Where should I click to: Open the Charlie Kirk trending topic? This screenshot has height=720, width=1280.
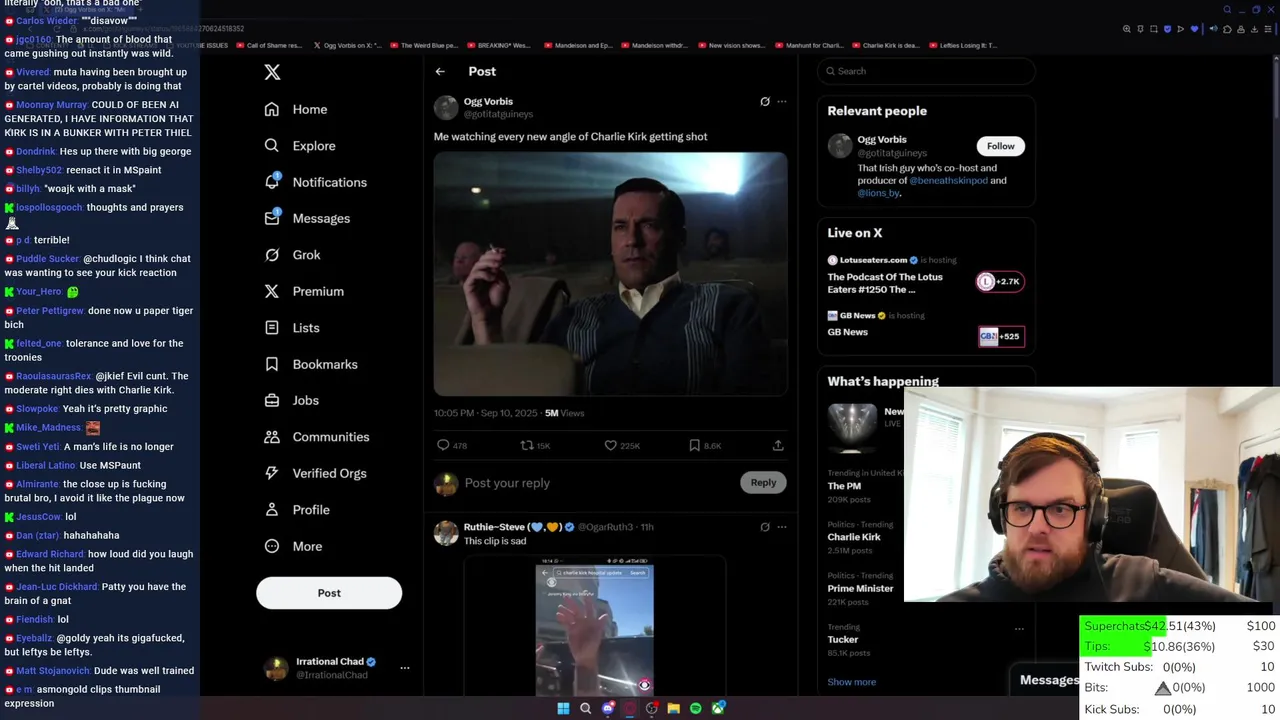(854, 537)
